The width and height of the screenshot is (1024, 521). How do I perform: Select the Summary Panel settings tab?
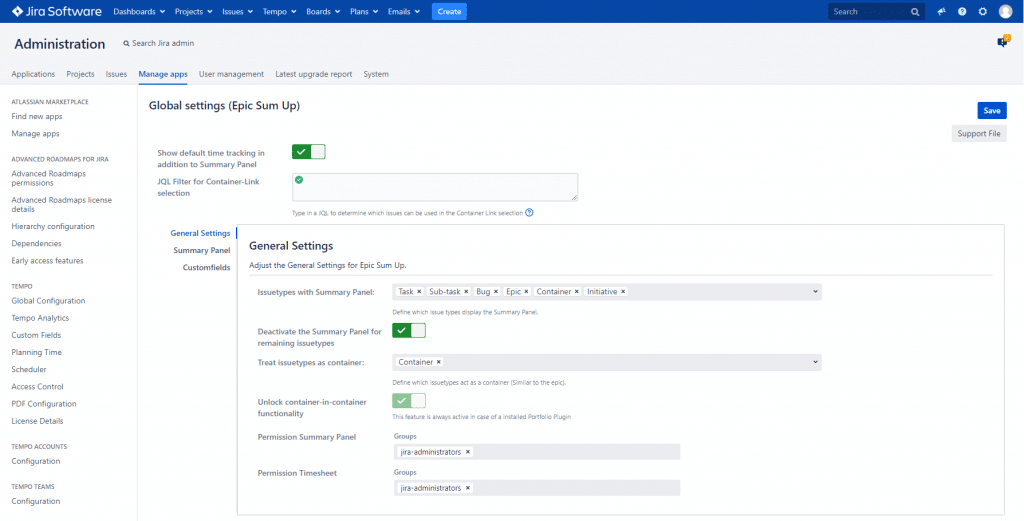(x=202, y=250)
